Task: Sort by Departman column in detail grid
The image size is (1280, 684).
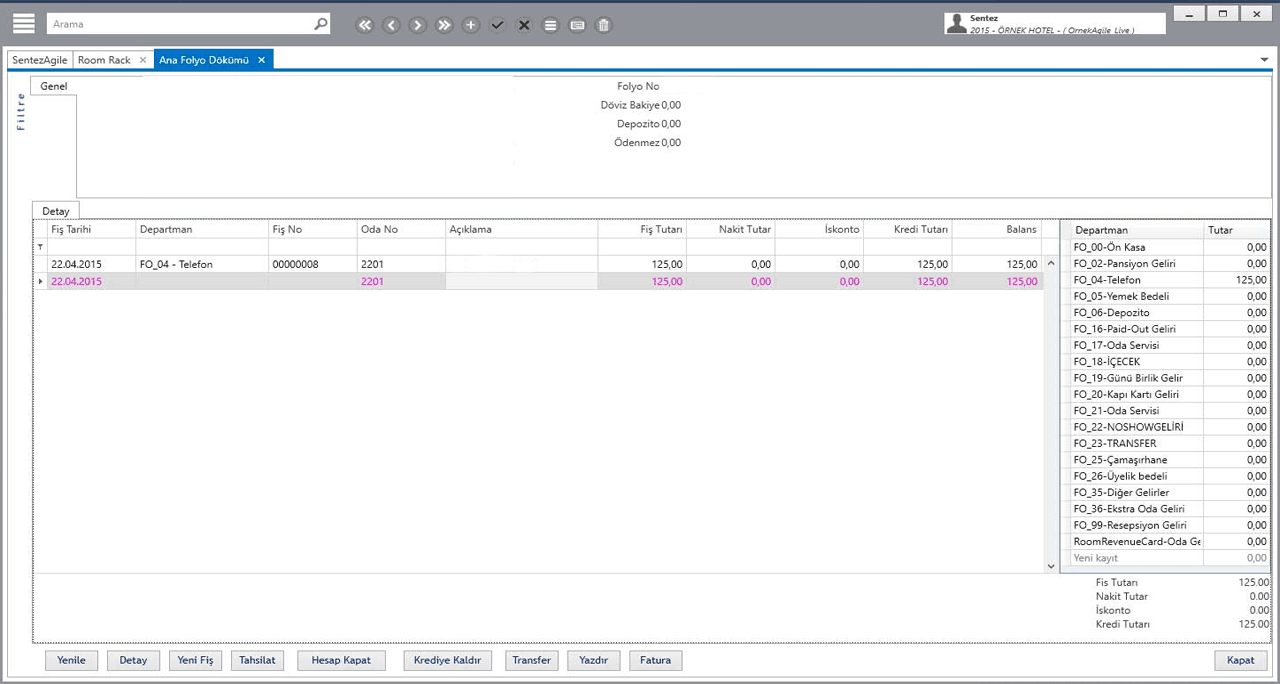Action: pyautogui.click(x=202, y=229)
